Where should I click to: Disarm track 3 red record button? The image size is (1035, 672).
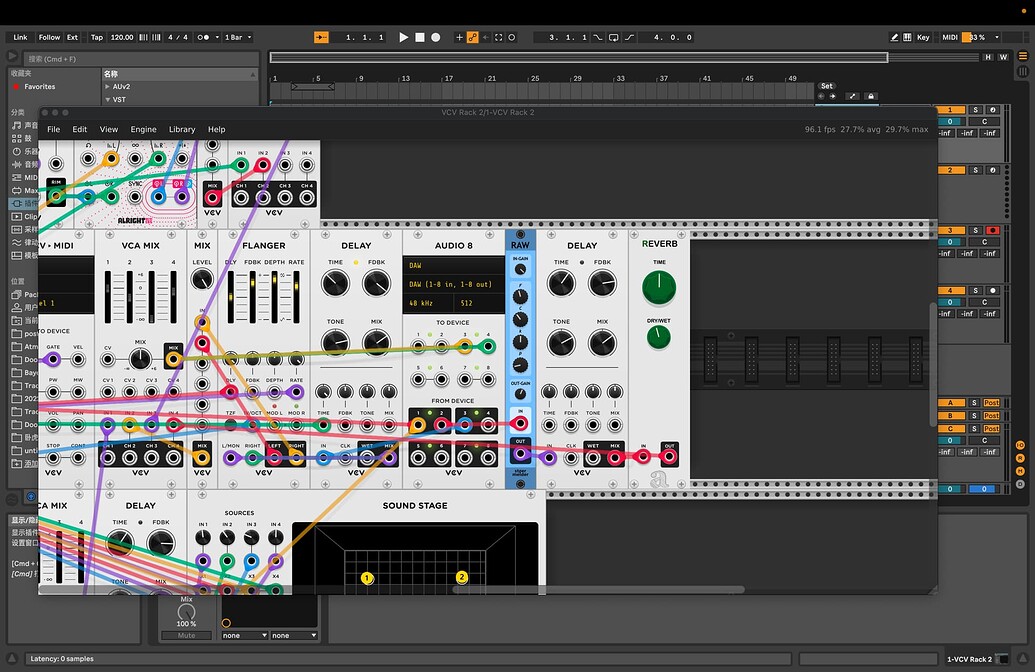pyautogui.click(x=992, y=230)
